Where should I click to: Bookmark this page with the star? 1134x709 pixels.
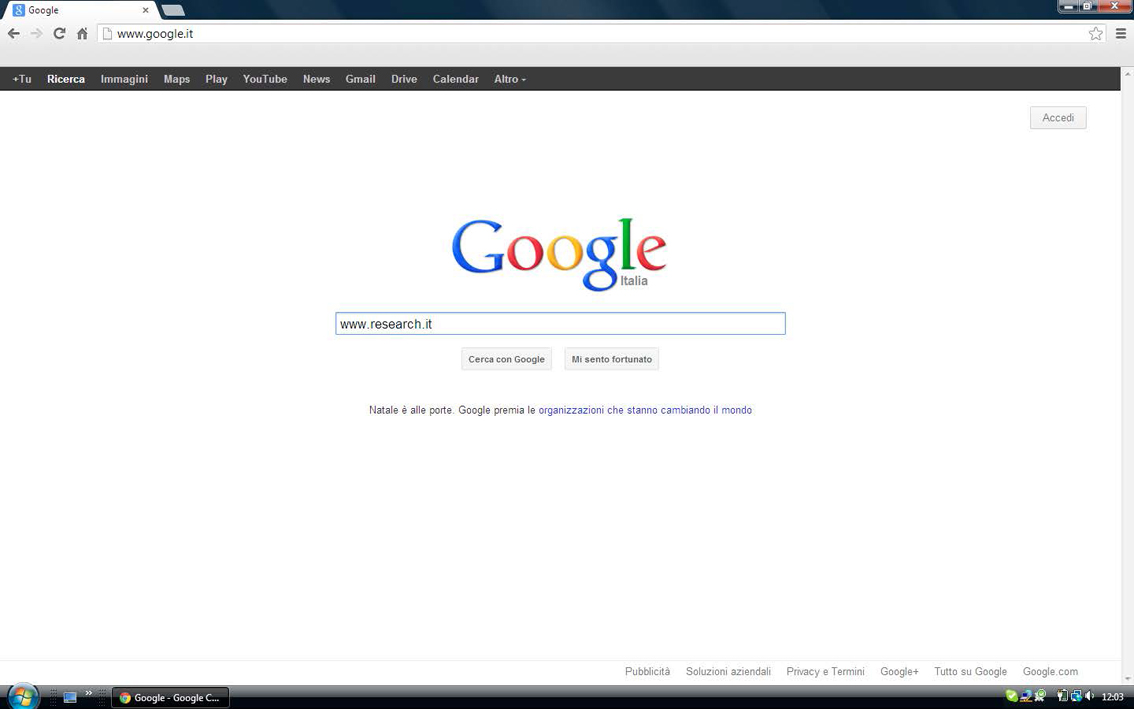pyautogui.click(x=1096, y=34)
